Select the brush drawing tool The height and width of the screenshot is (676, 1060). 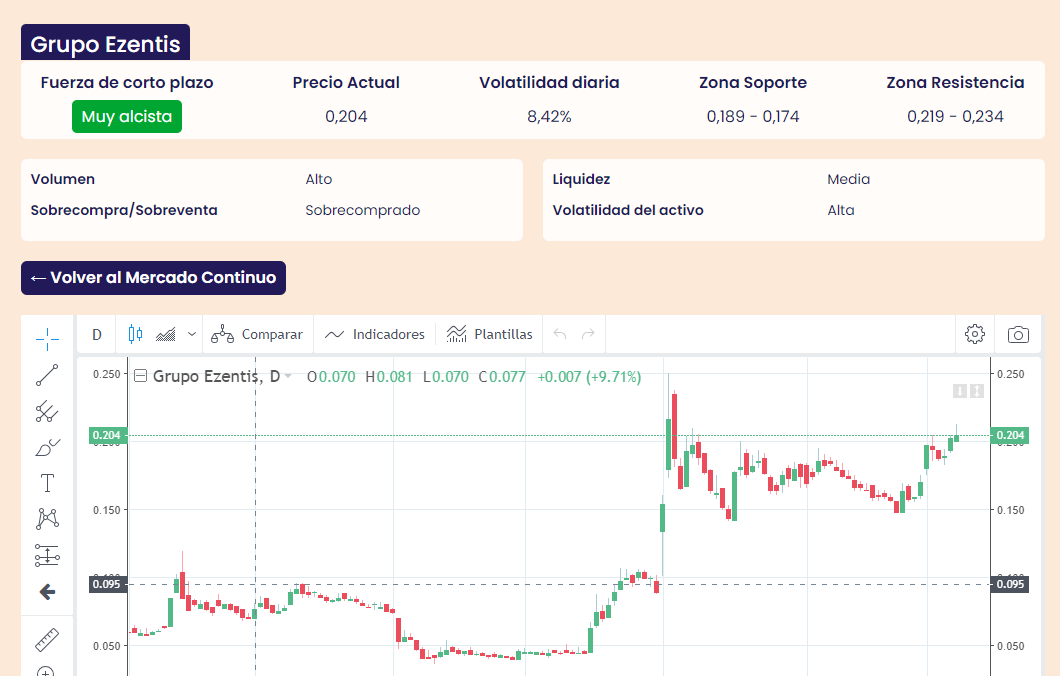point(47,447)
